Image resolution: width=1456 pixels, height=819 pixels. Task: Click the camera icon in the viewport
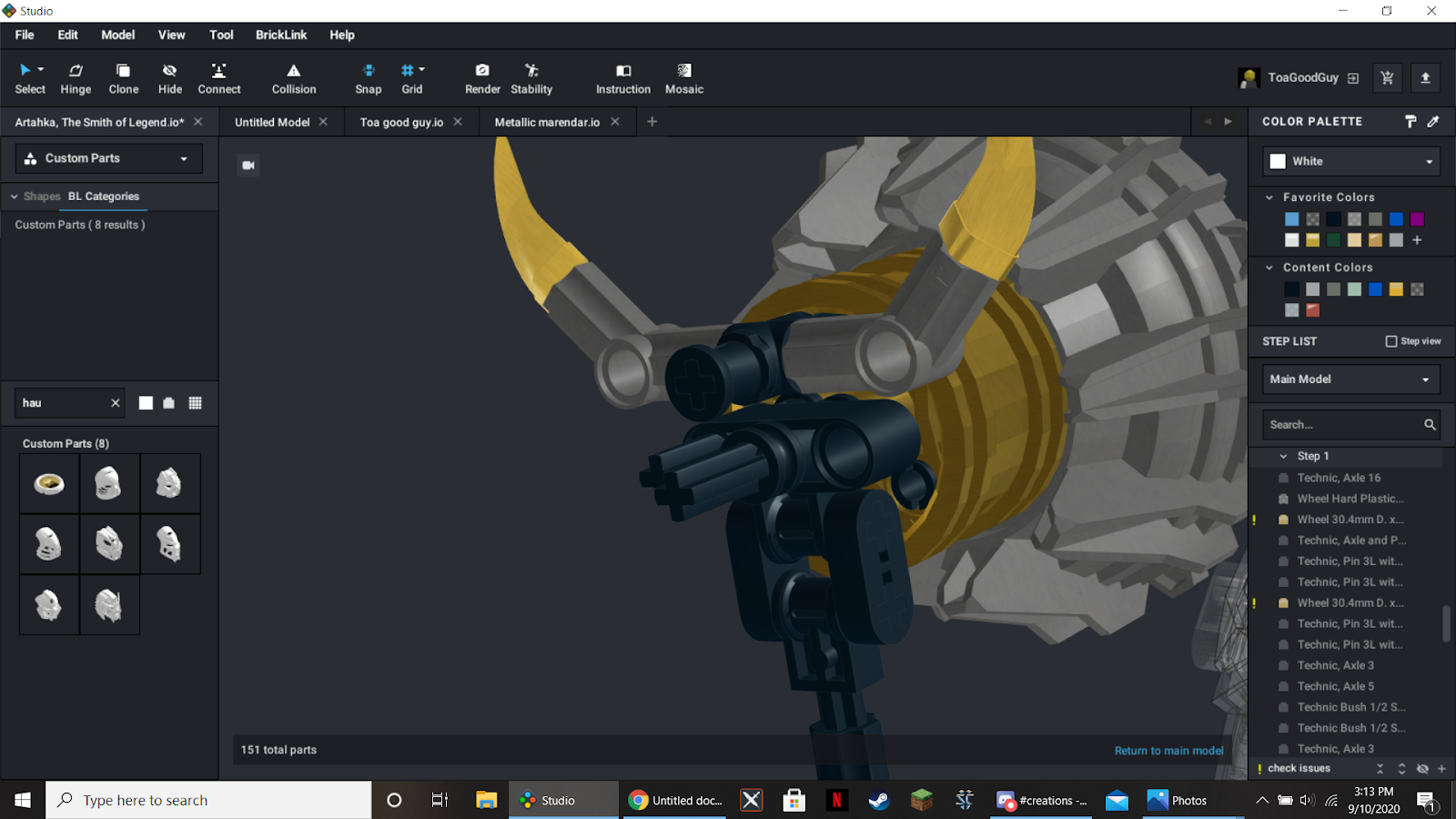pos(248,165)
